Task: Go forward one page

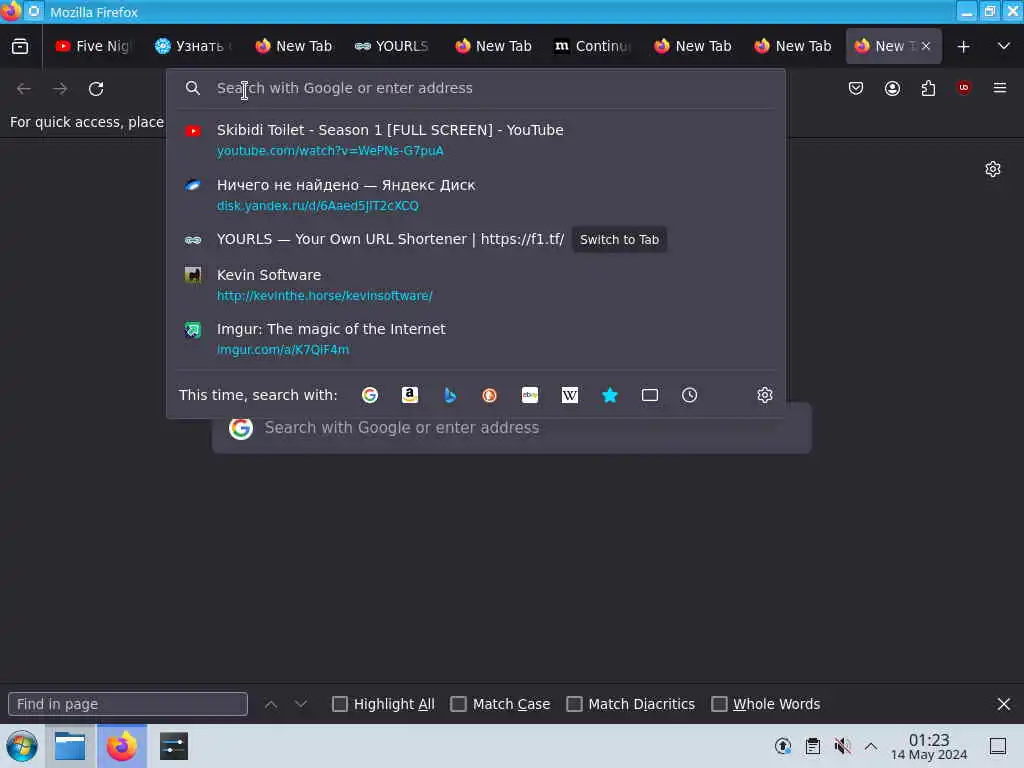Action: pyautogui.click(x=60, y=88)
